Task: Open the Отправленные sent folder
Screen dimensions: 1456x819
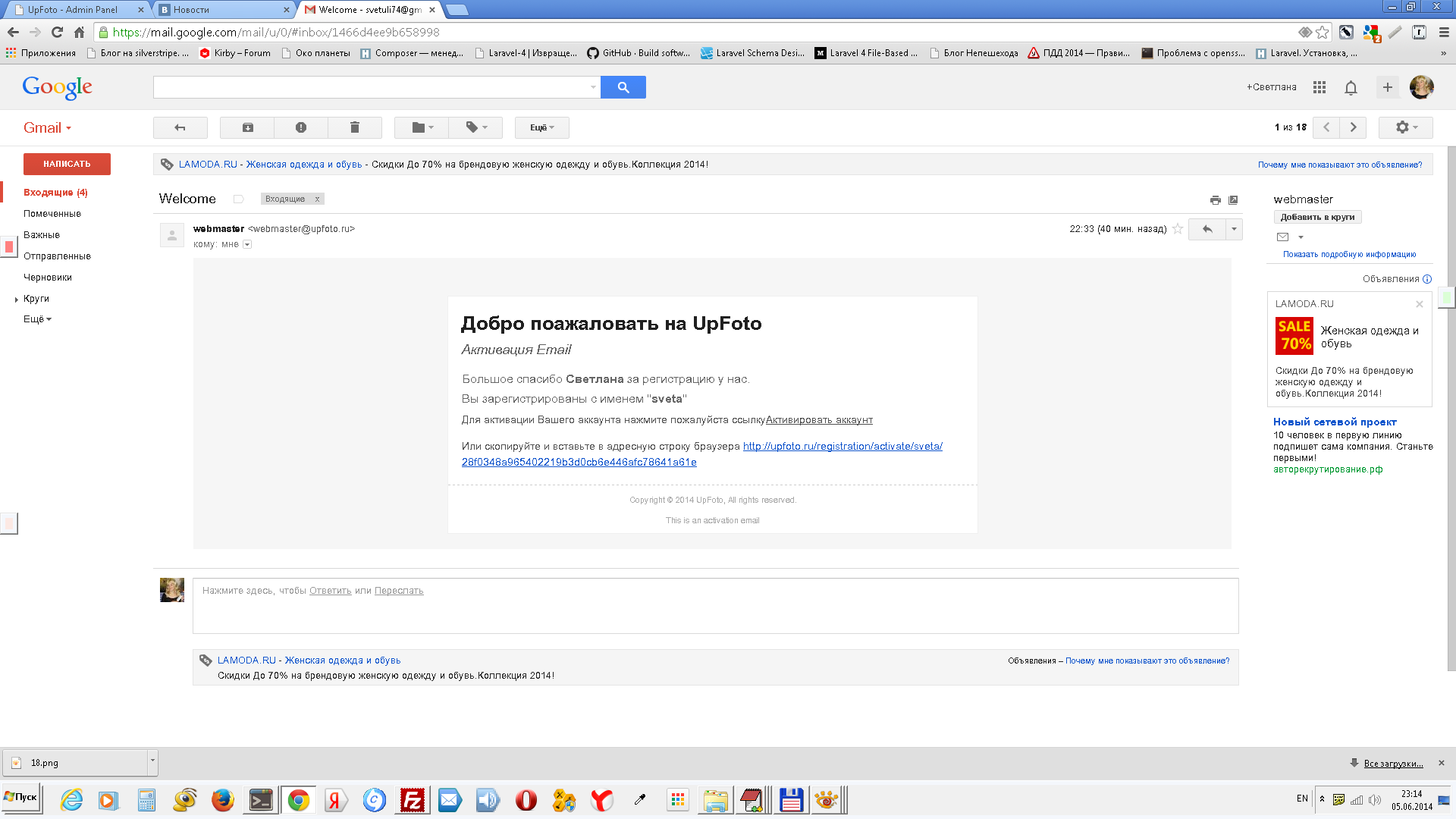Action: tap(57, 256)
